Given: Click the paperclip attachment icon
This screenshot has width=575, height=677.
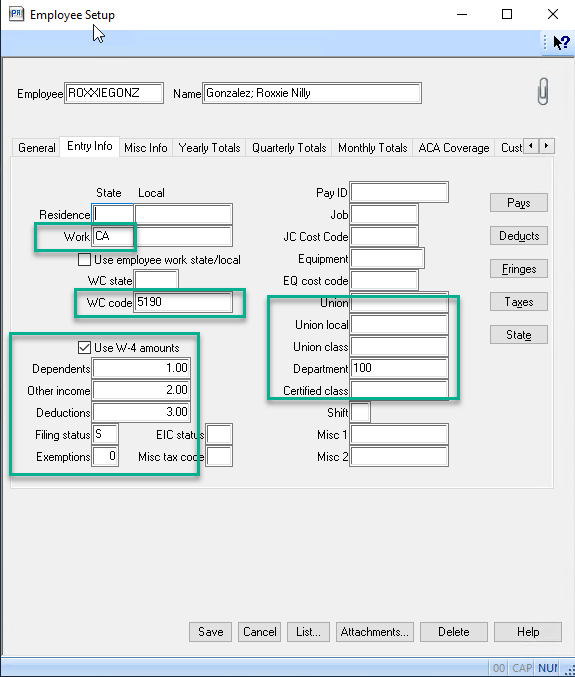Looking at the screenshot, I should tap(543, 91).
